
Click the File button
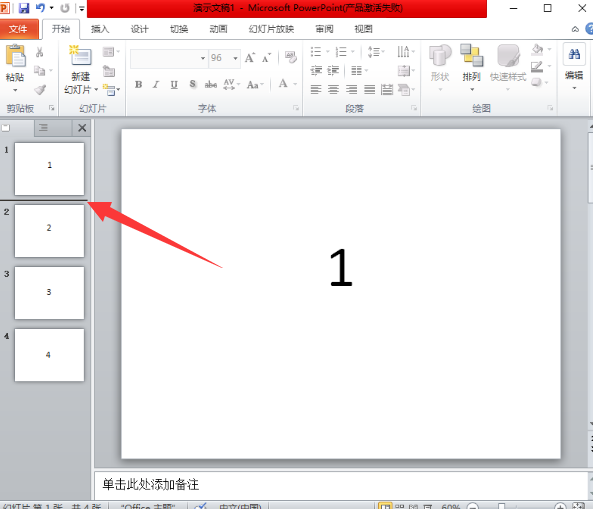pyautogui.click(x=19, y=29)
